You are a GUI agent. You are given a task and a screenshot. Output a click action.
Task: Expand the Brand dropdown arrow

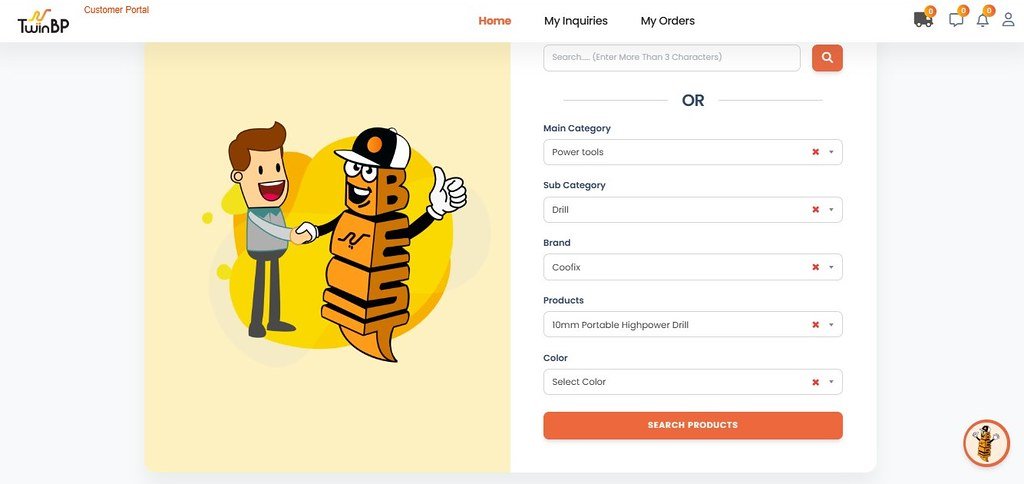pos(831,267)
